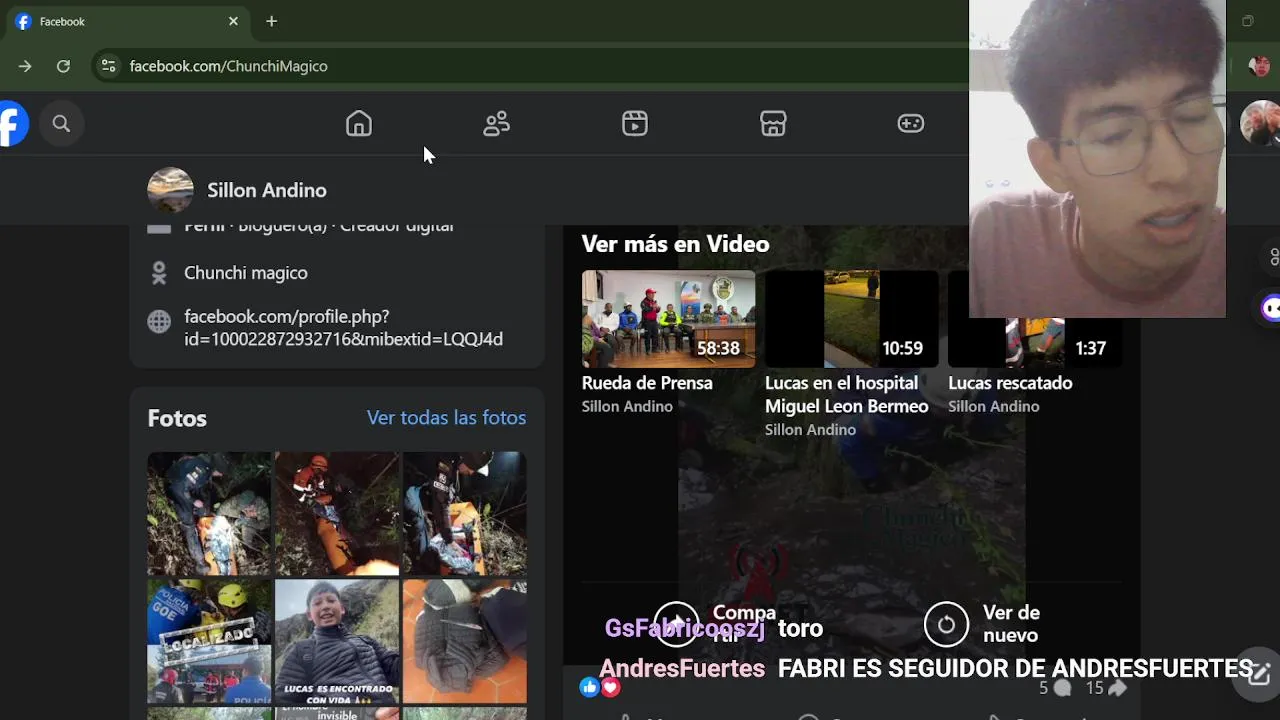Click the Compartir share button on video
The height and width of the screenshot is (720, 1280).
pyautogui.click(x=716, y=624)
